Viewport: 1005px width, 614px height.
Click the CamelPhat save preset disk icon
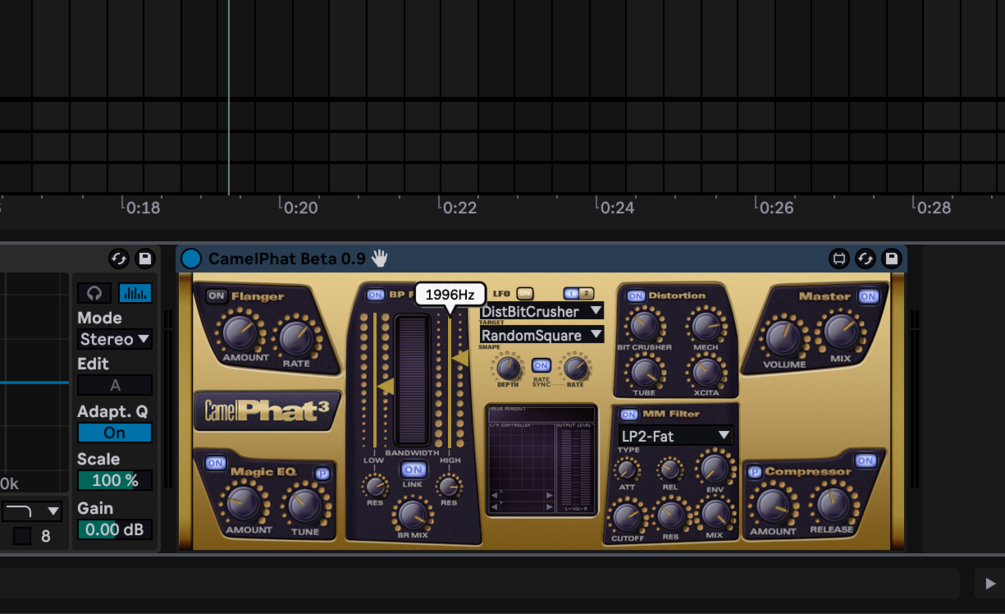[891, 258]
